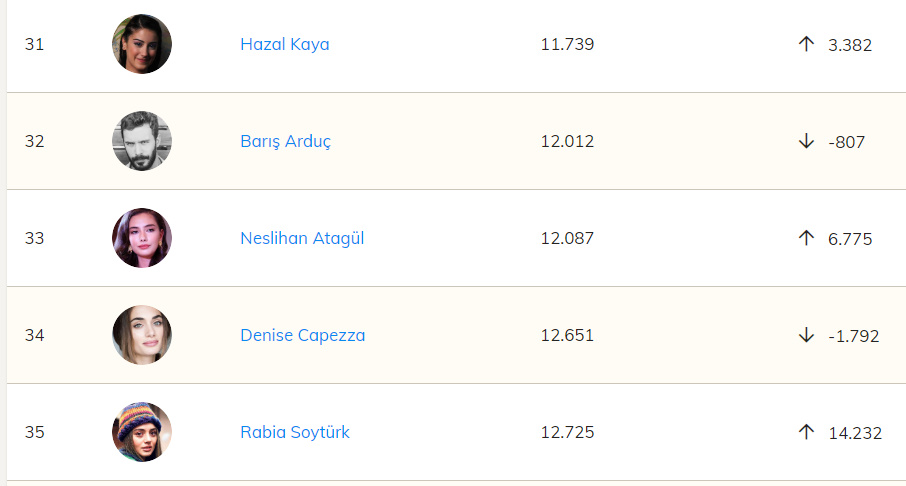Image resolution: width=906 pixels, height=486 pixels.
Task: Open the Barış Arduç name link
Action: point(285,141)
